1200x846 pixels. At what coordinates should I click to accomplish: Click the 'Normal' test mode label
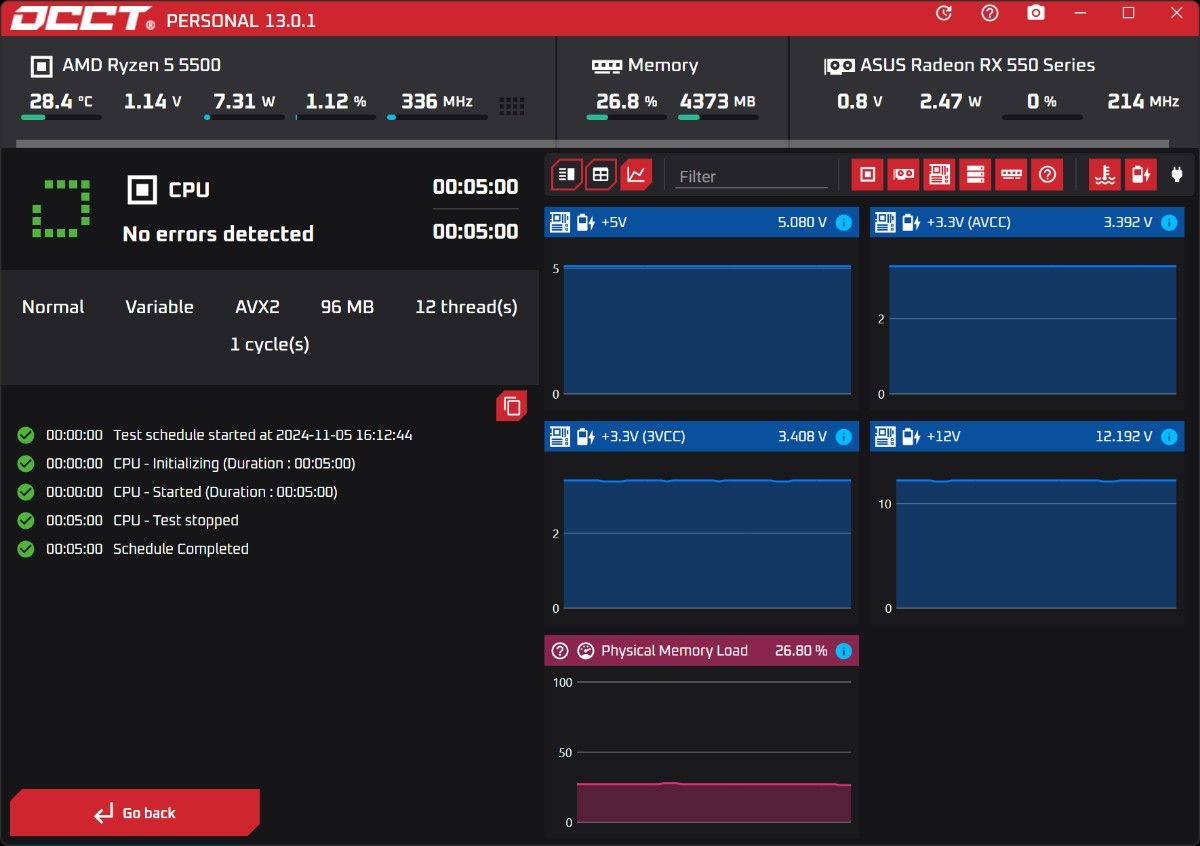coord(53,307)
